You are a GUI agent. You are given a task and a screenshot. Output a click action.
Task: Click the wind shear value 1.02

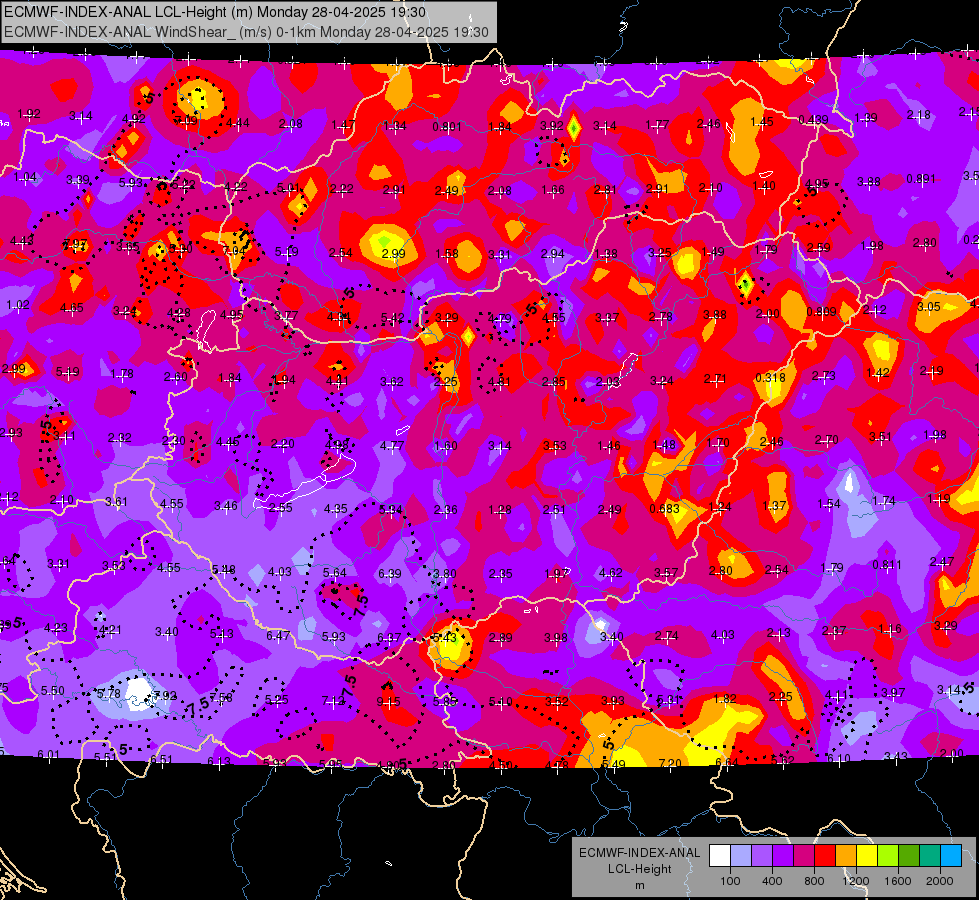tap(17, 305)
